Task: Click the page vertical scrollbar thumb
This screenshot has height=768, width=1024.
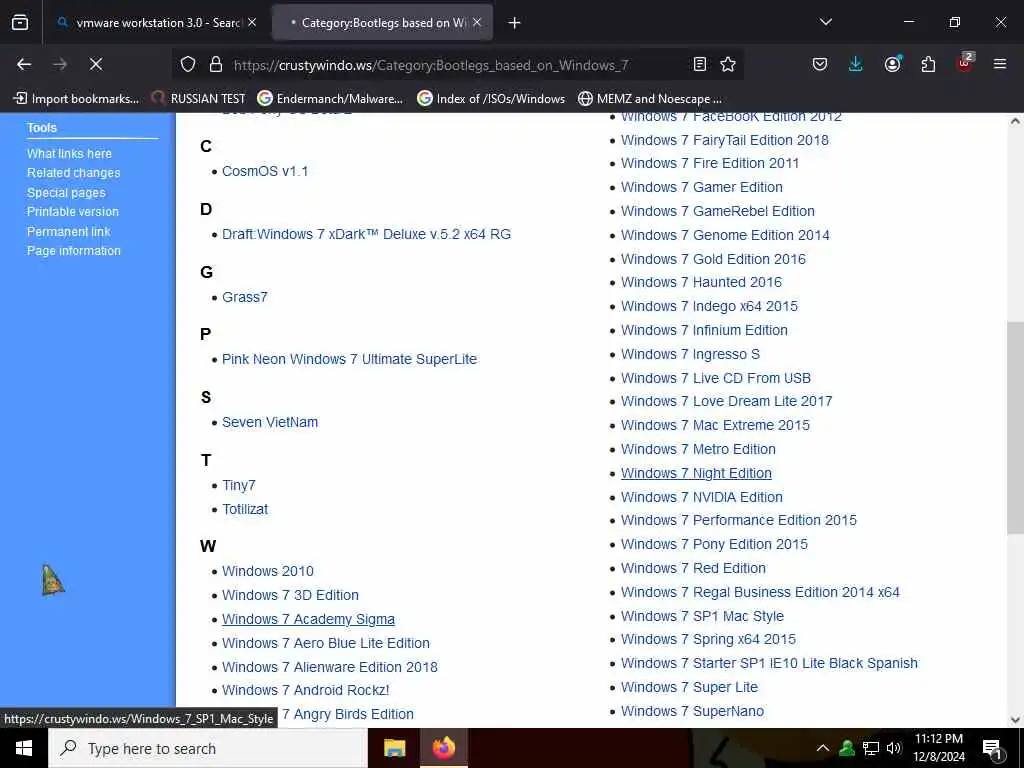Action: pyautogui.click(x=1016, y=428)
